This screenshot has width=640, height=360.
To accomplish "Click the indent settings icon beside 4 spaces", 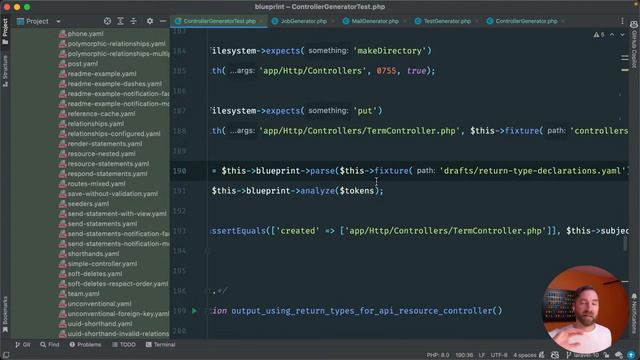I will 542,355.
